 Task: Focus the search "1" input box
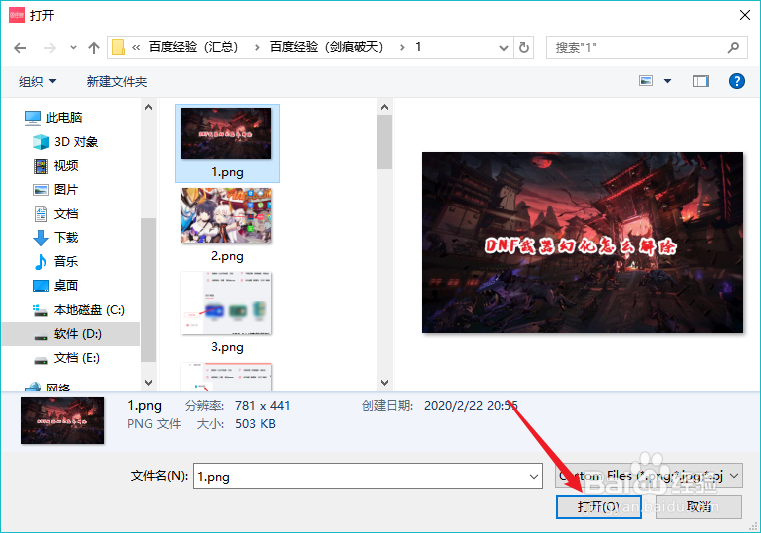tap(646, 48)
